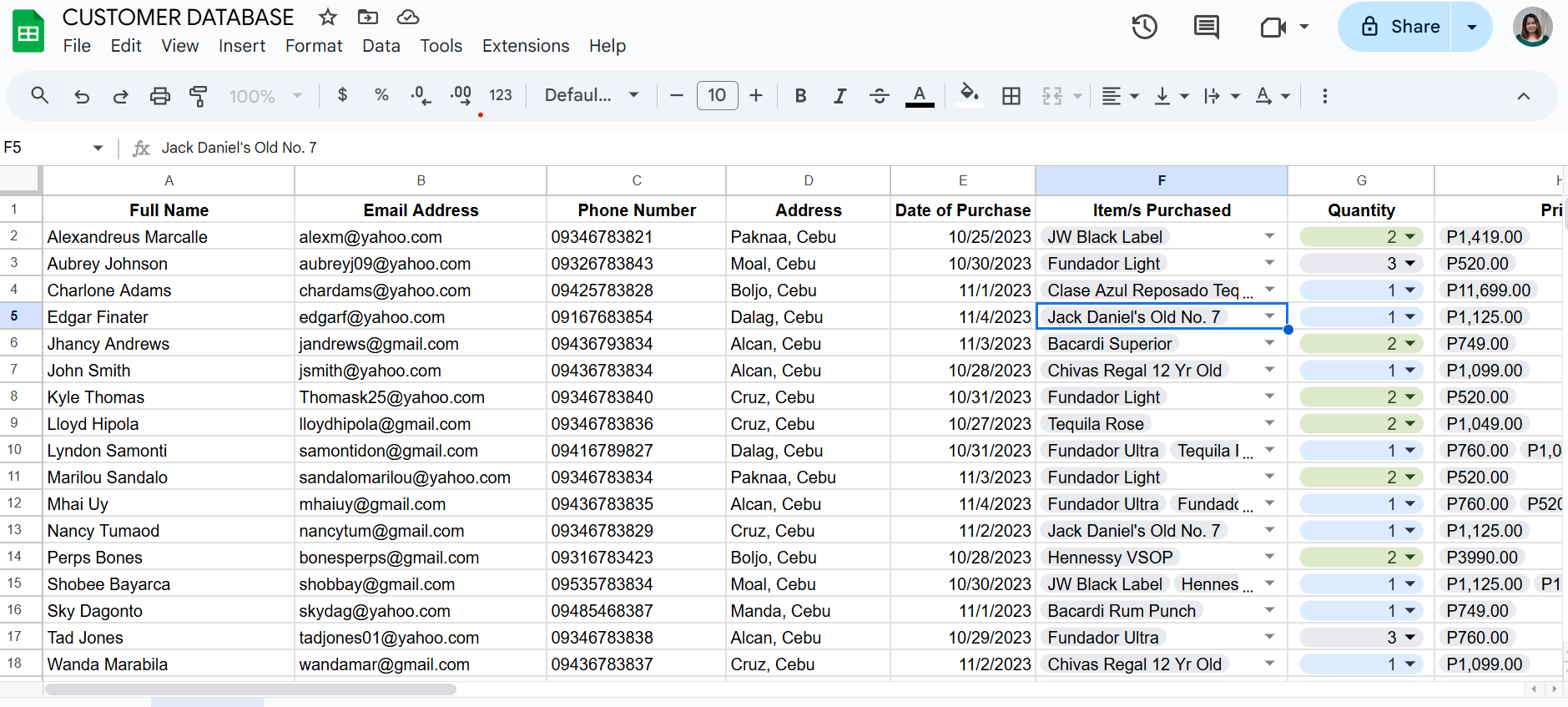Screen dimensions: 1568x707
Task: Open the text color picker
Action: click(920, 96)
